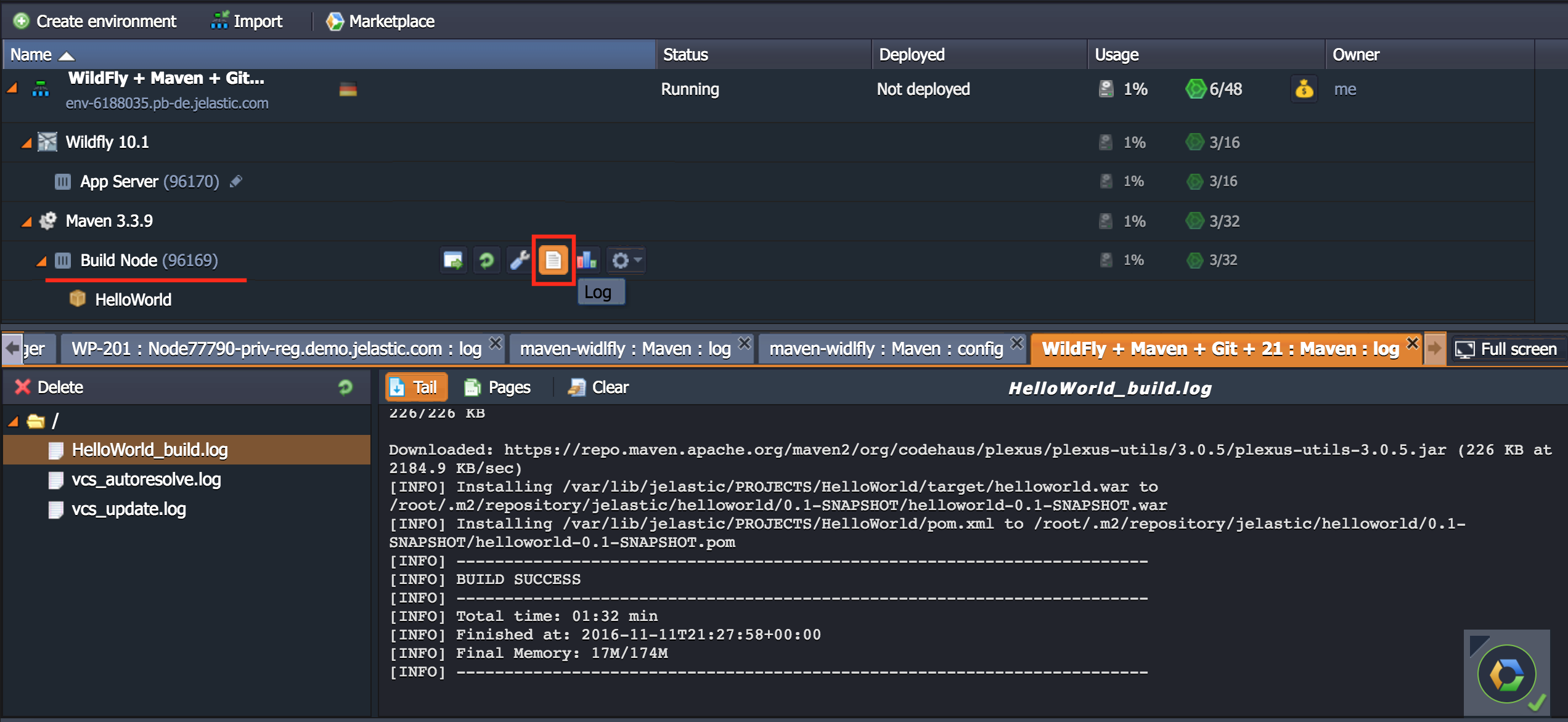Collapse the Maven 3.3.9 layer
1568x722 pixels.
click(x=27, y=222)
